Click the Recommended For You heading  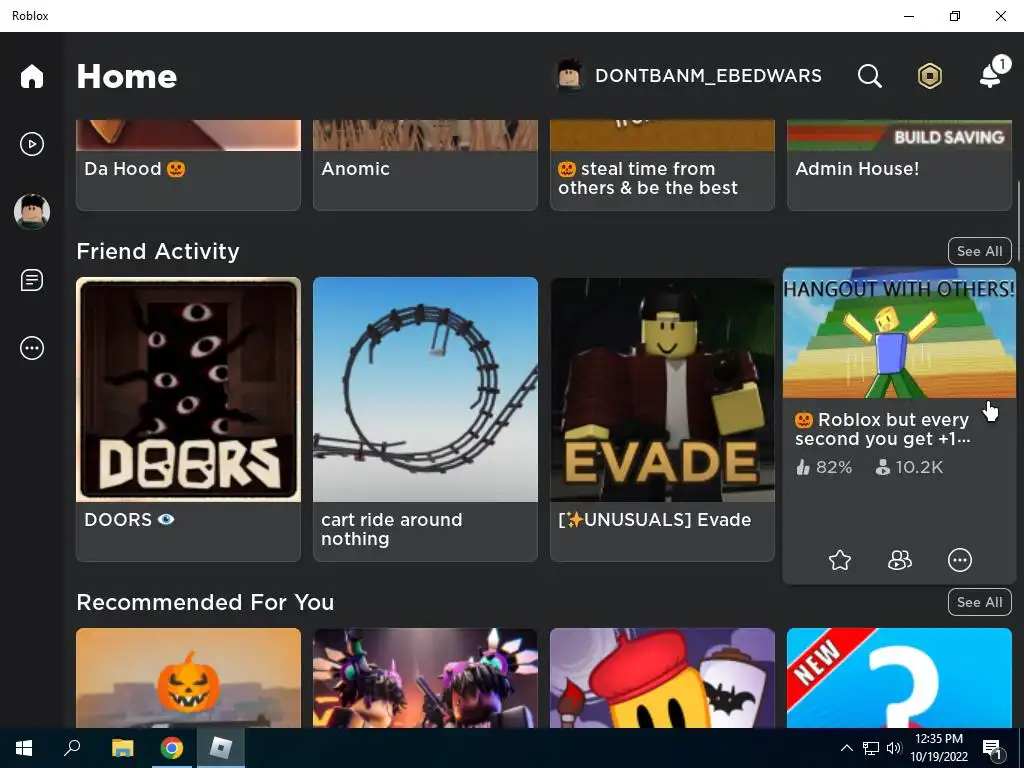pos(205,602)
